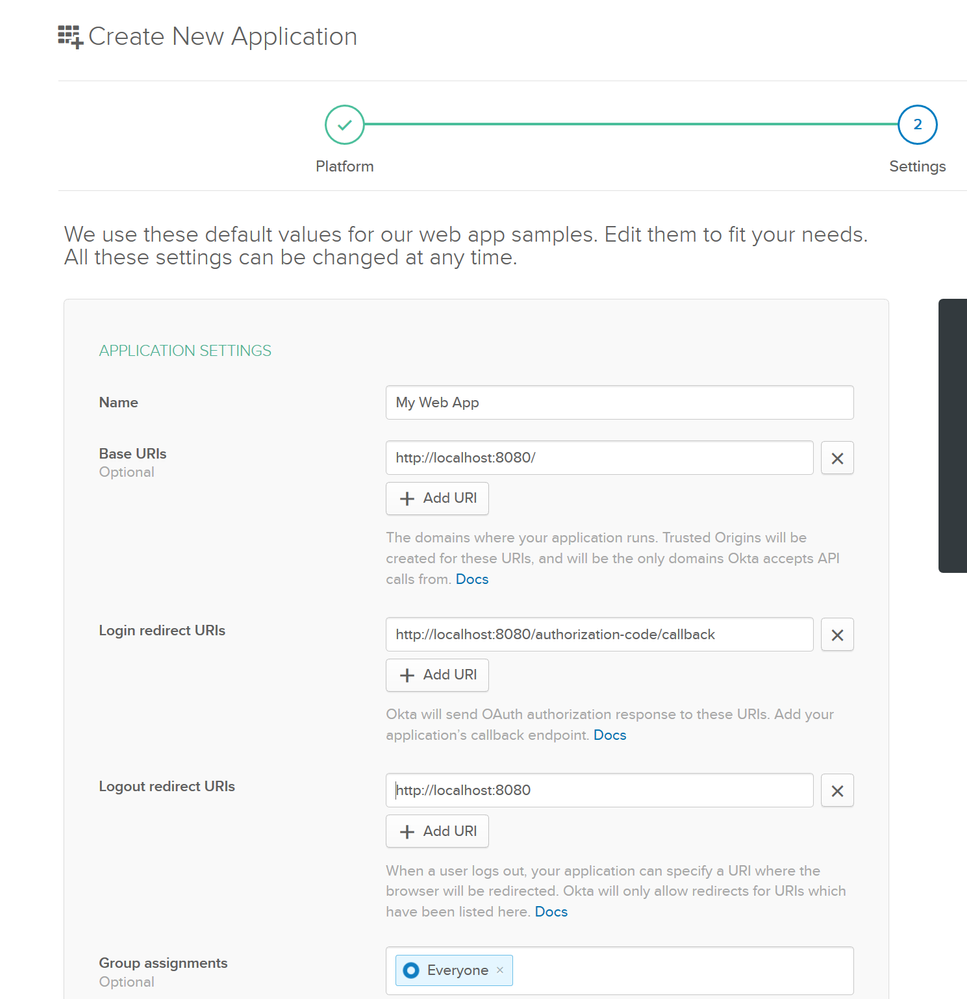Open Docs link for Logout redirect URIs
Image resolution: width=967 pixels, height=999 pixels.
coord(551,912)
